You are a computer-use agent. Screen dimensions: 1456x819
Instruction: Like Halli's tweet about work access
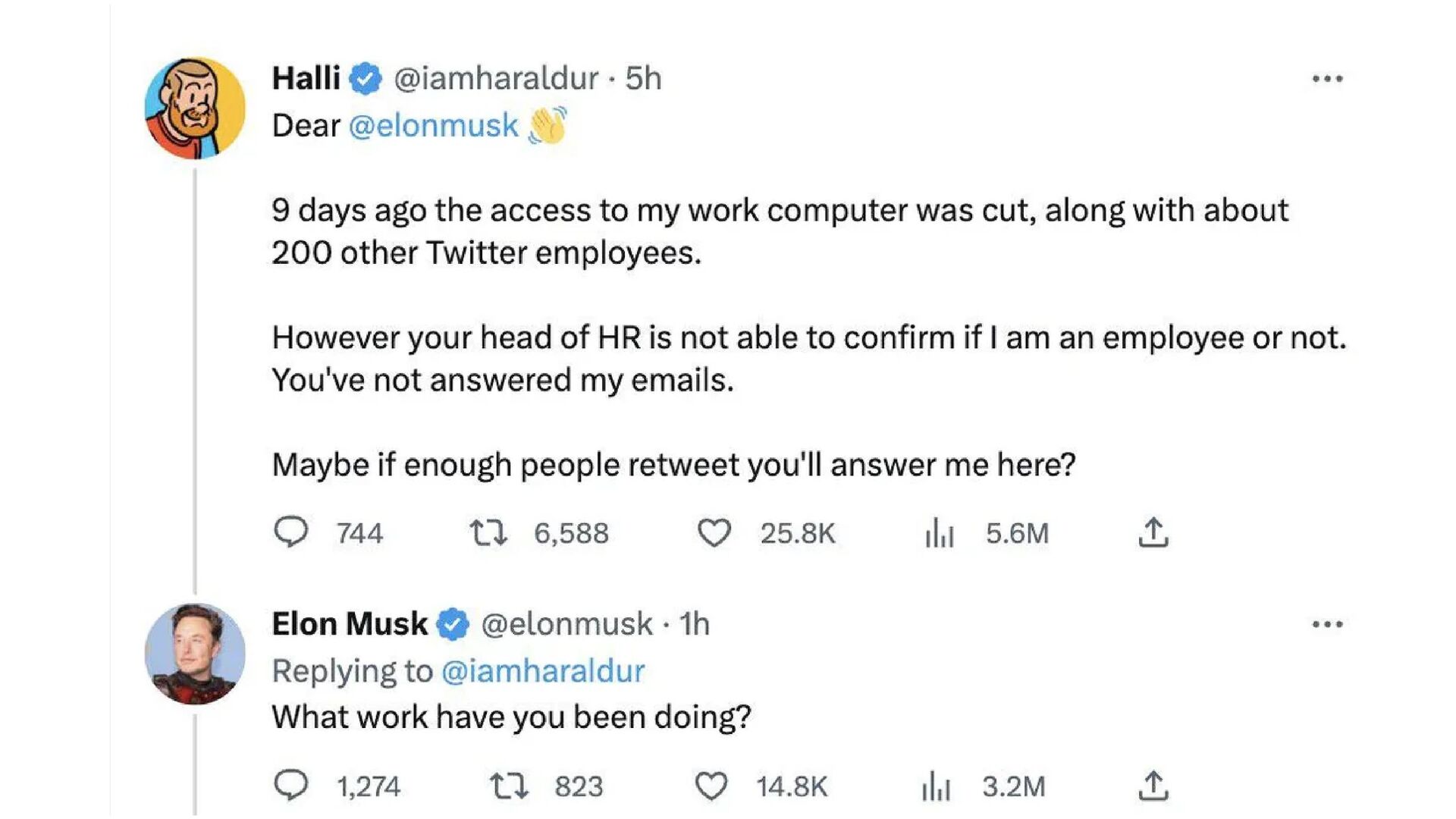point(714,532)
